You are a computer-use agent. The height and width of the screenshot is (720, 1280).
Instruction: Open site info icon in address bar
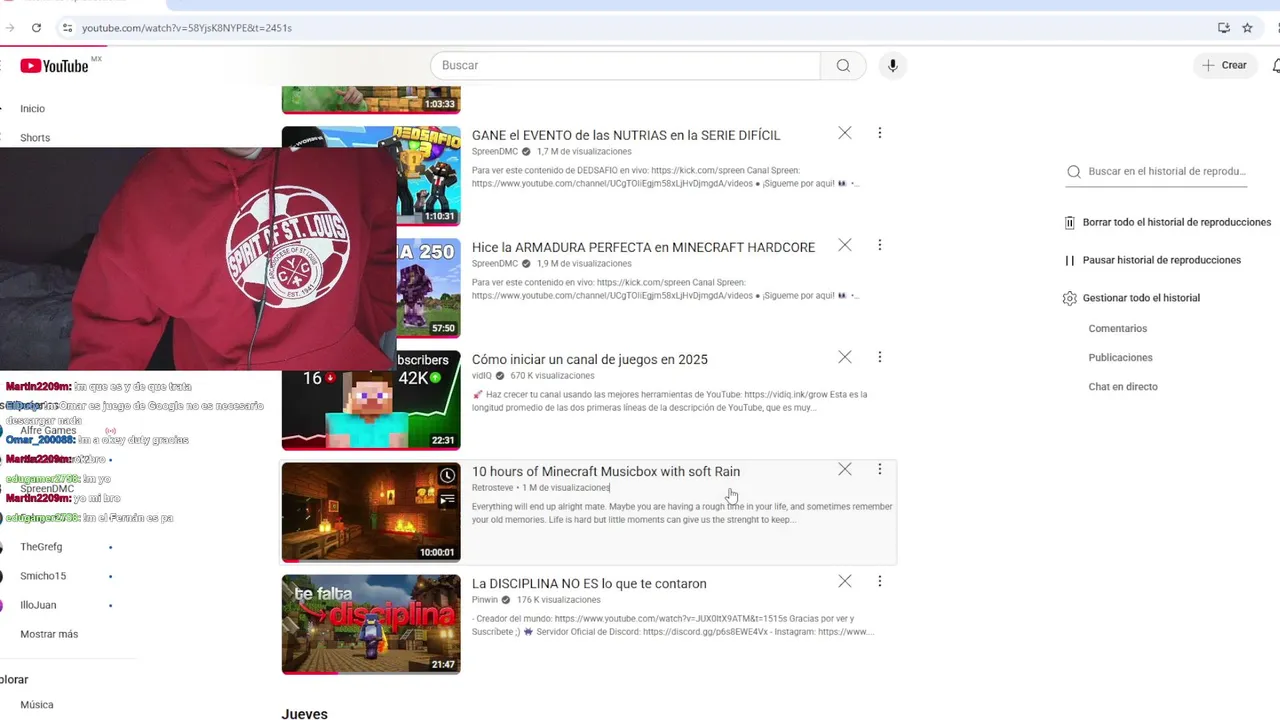(x=67, y=28)
